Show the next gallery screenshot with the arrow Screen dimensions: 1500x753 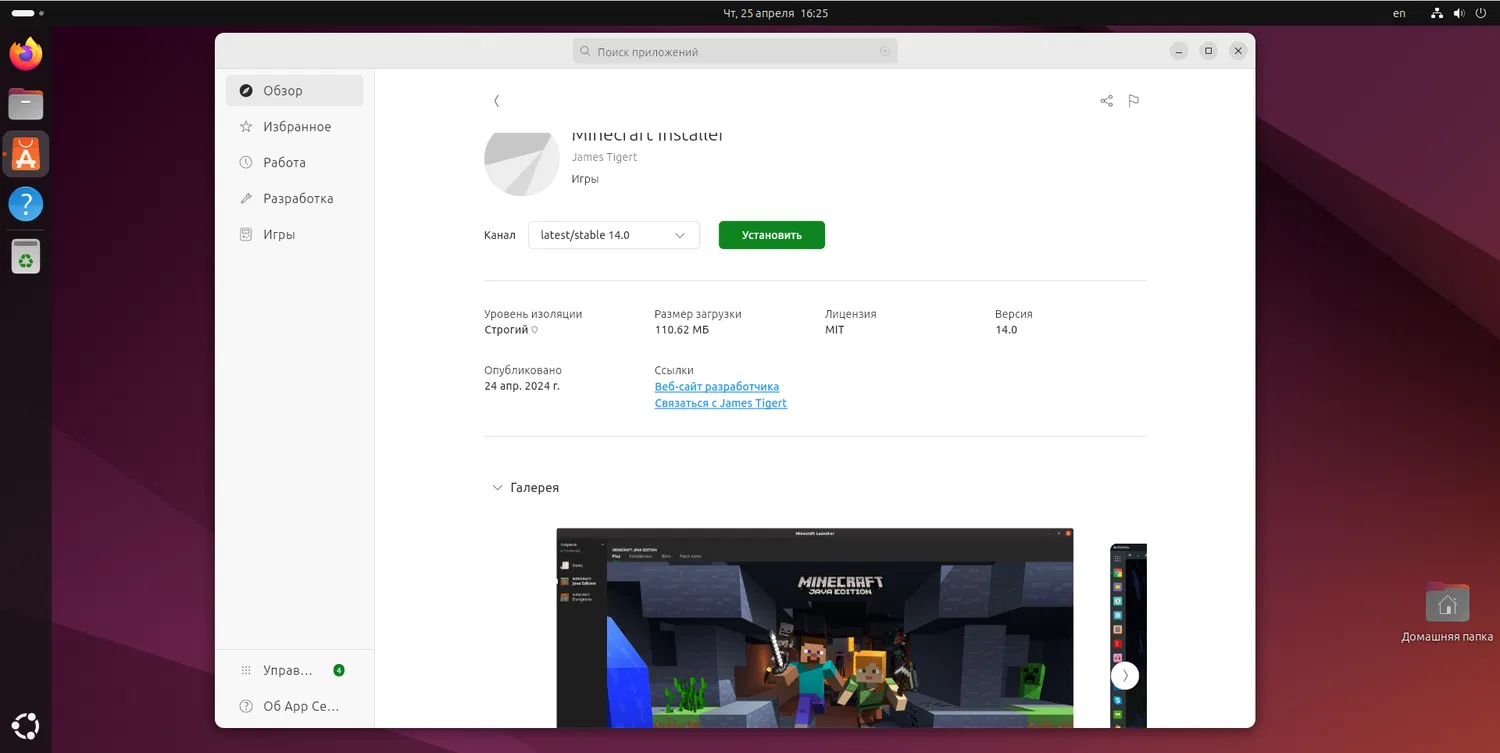pyautogui.click(x=1125, y=675)
